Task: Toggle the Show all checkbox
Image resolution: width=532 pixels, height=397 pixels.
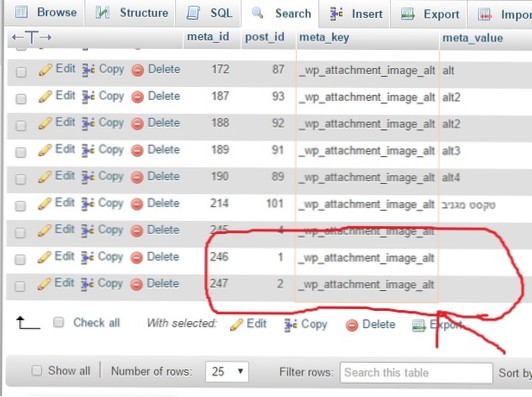Action: (x=37, y=370)
